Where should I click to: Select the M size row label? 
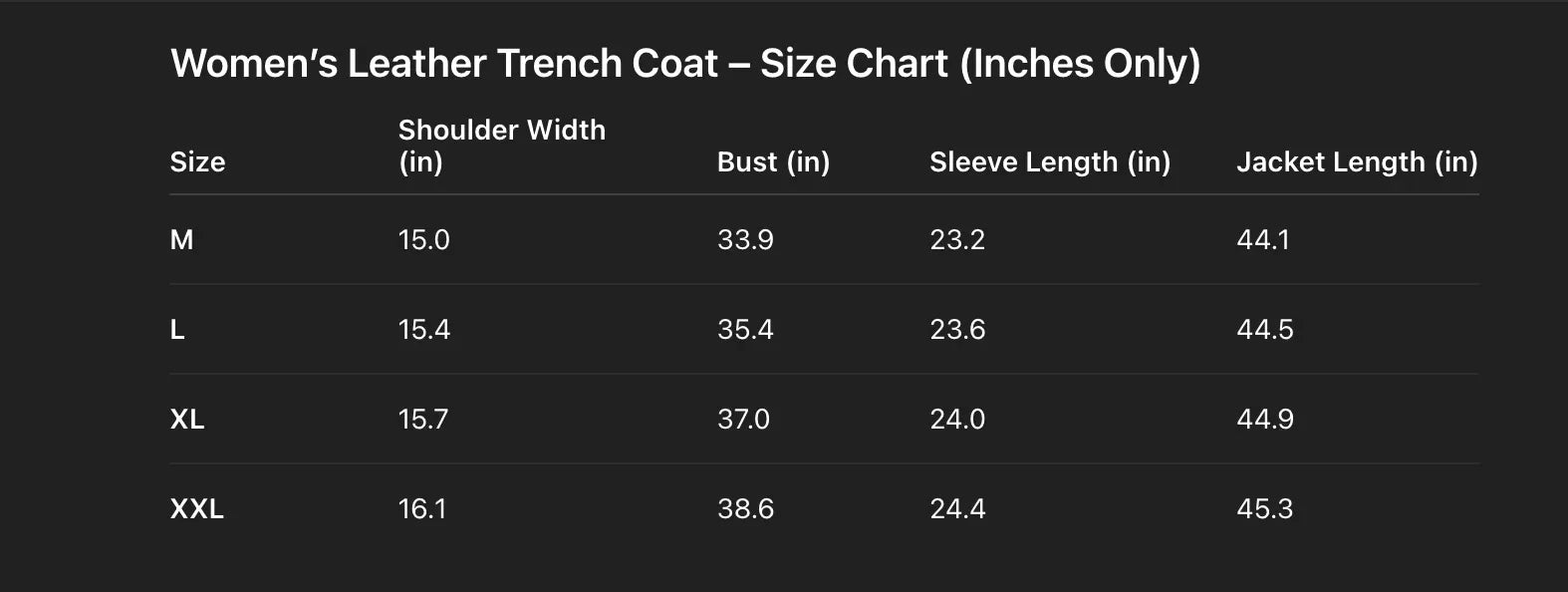coord(181,239)
